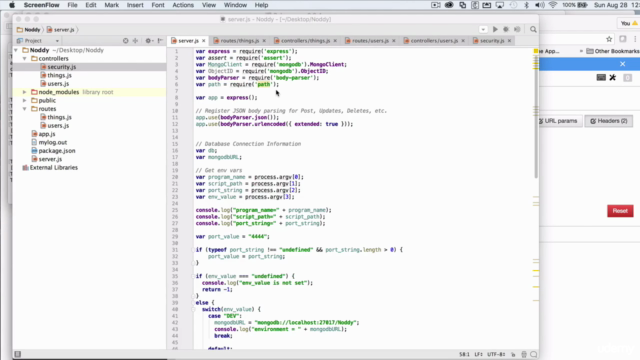Open Project panel gear settings

pyautogui.click(x=148, y=41)
